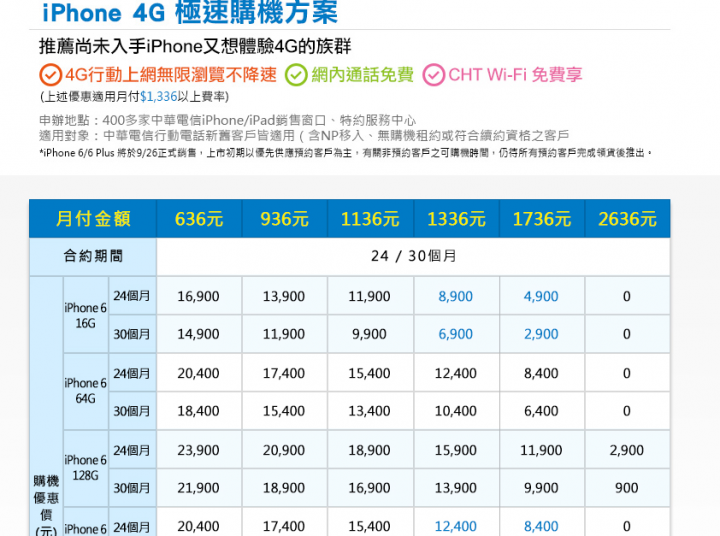Select 12,400 for iPhone 6 64G 24個月, 1336元
This screenshot has height=536, width=720.
click(x=456, y=373)
